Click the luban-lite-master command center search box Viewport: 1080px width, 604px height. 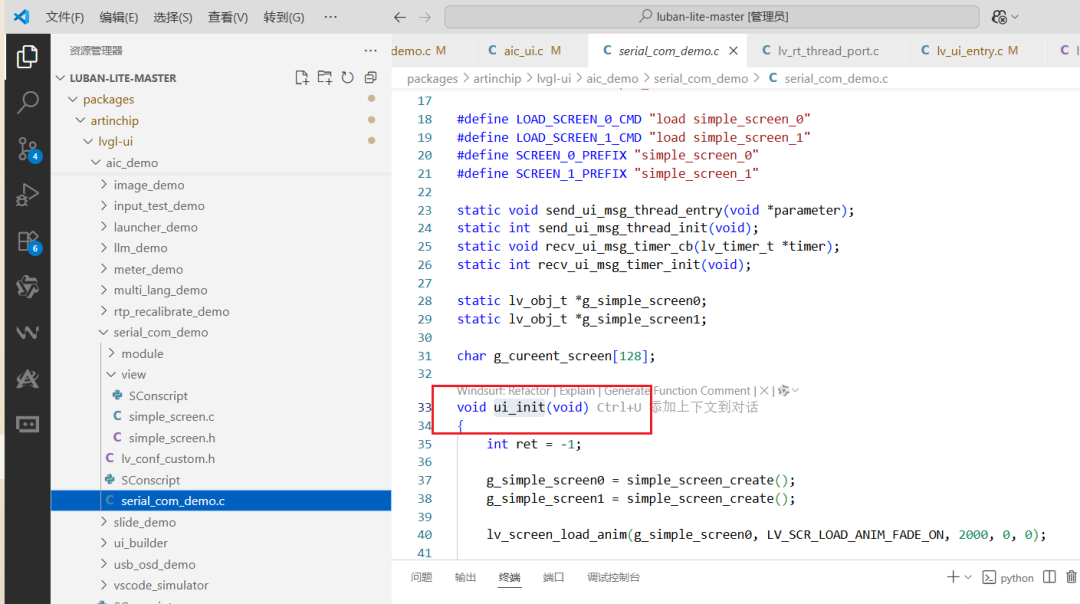[712, 17]
